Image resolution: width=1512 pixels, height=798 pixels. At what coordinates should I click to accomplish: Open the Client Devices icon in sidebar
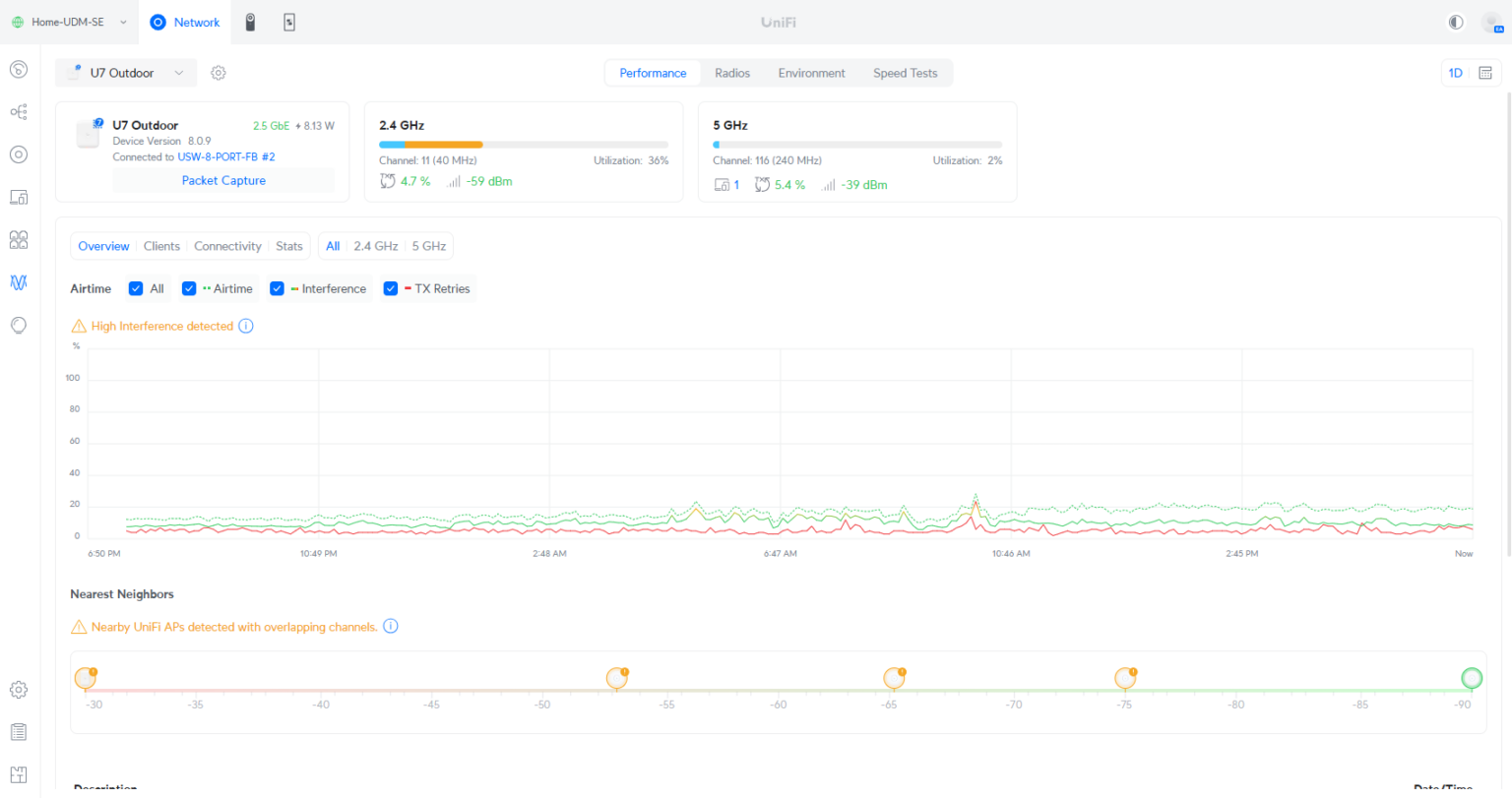coord(18,197)
